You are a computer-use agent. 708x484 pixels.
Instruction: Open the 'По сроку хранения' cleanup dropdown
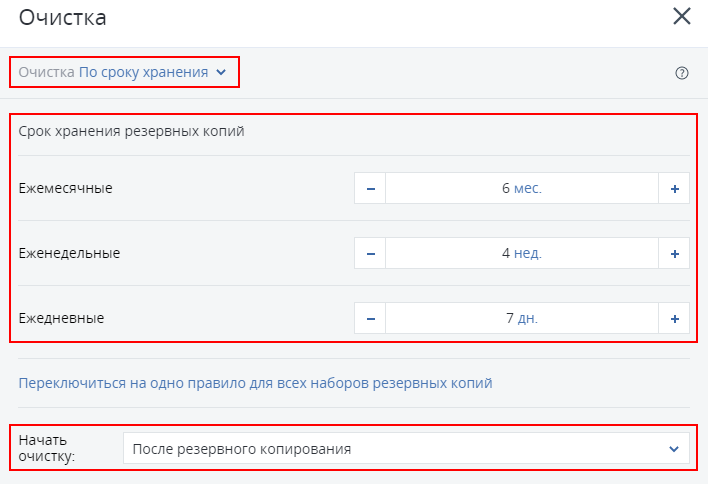tap(143, 72)
